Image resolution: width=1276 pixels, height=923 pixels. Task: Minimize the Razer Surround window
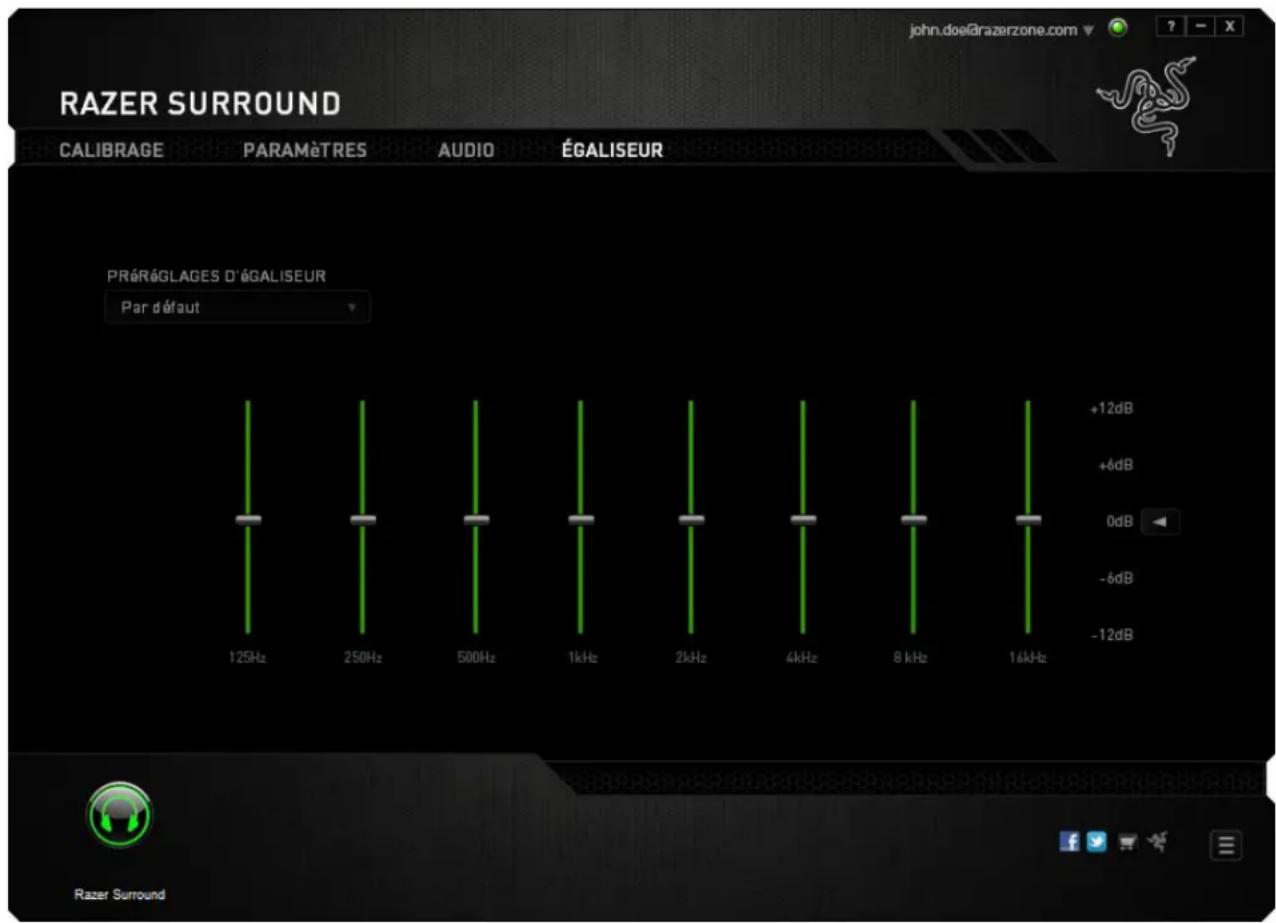[x=1200, y=27]
